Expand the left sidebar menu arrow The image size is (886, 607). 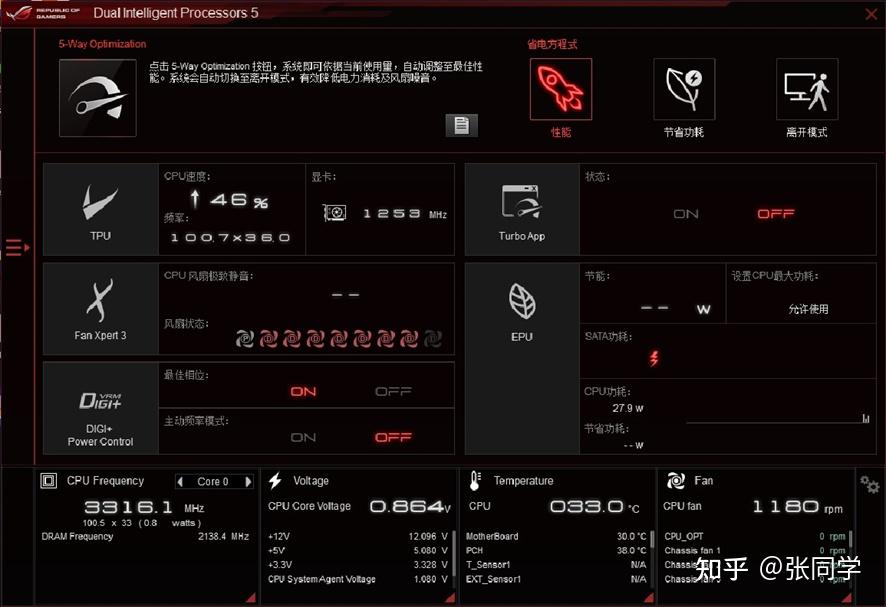(15, 247)
